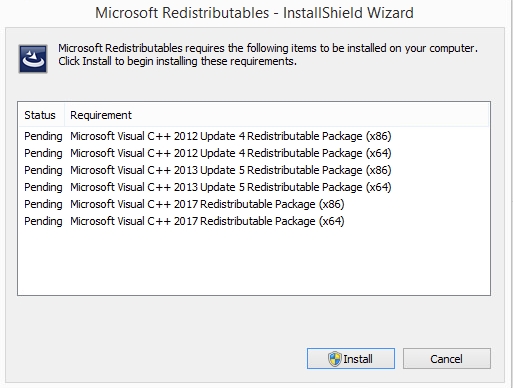
Task: Click Pending status of 2017 x86 package
Action: pyautogui.click(x=43, y=204)
